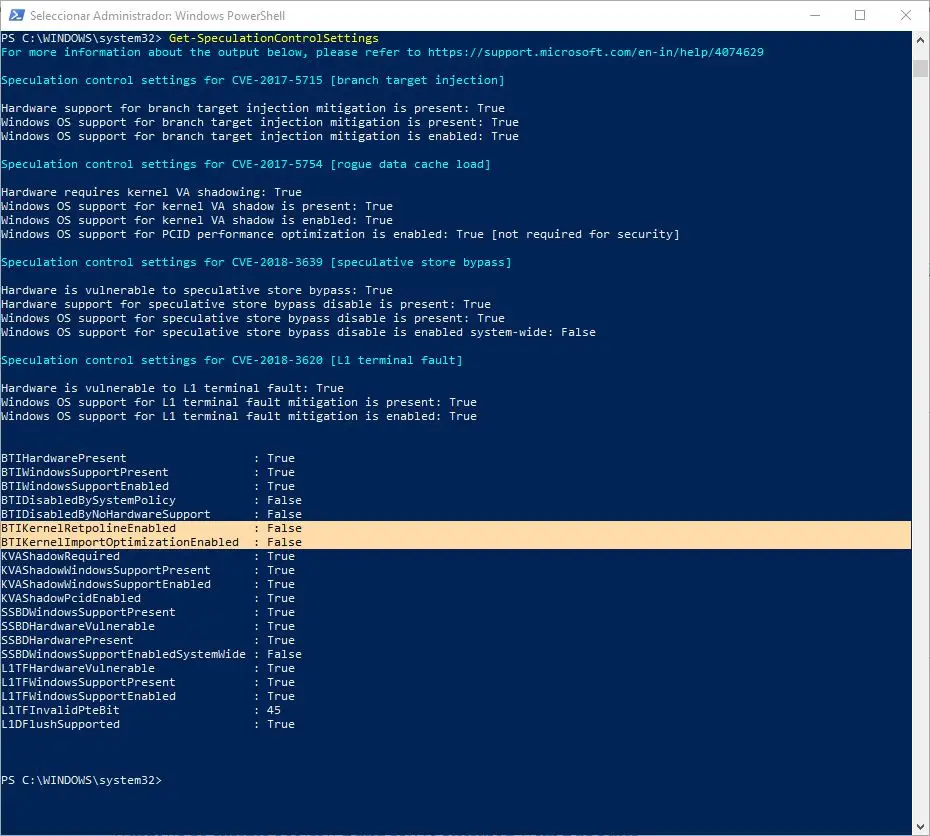
Task: Click the SSBDWindowsSupportPresent row
Action: pyautogui.click(x=148, y=612)
